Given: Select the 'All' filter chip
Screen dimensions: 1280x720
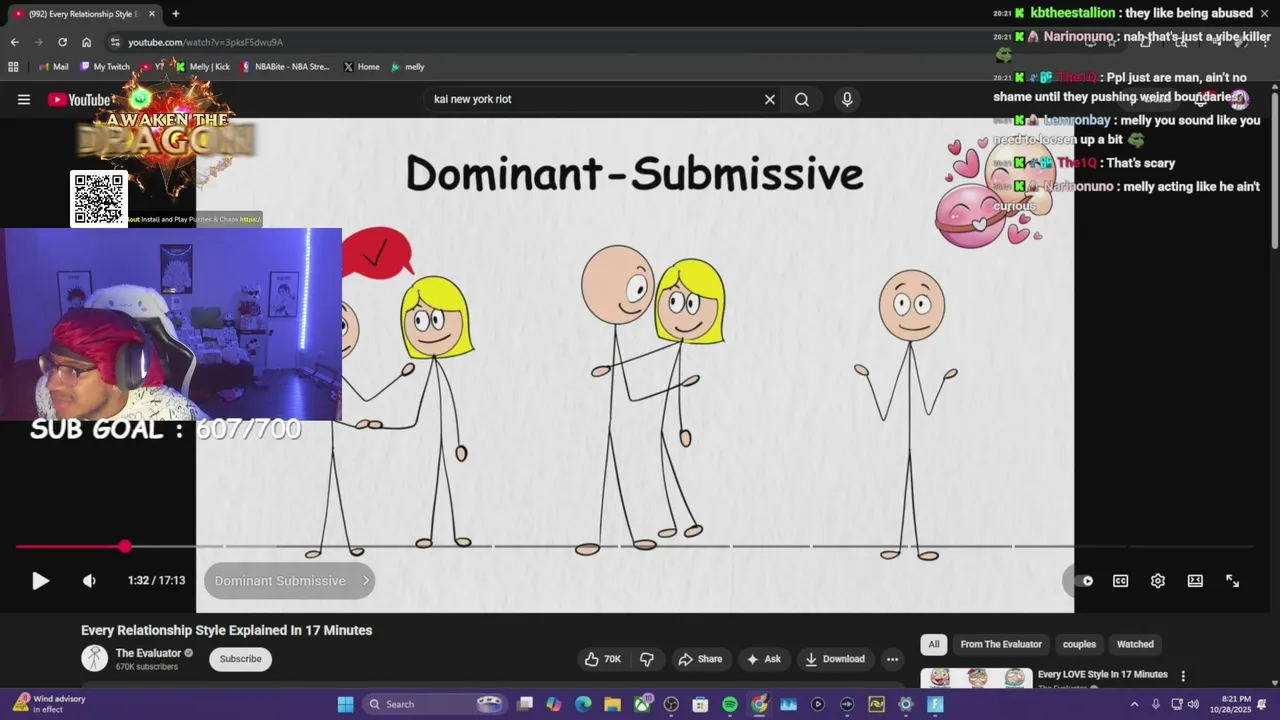Looking at the screenshot, I should 934,644.
